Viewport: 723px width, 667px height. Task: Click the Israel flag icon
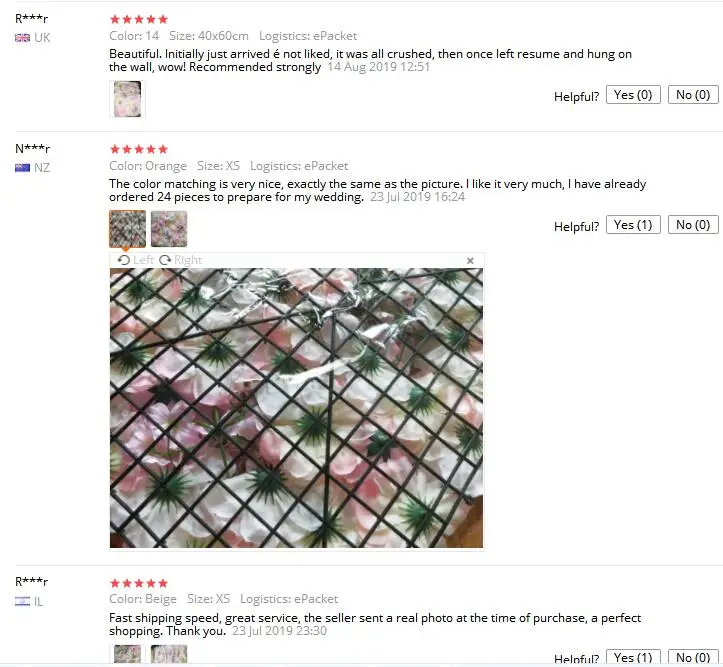tap(22, 601)
